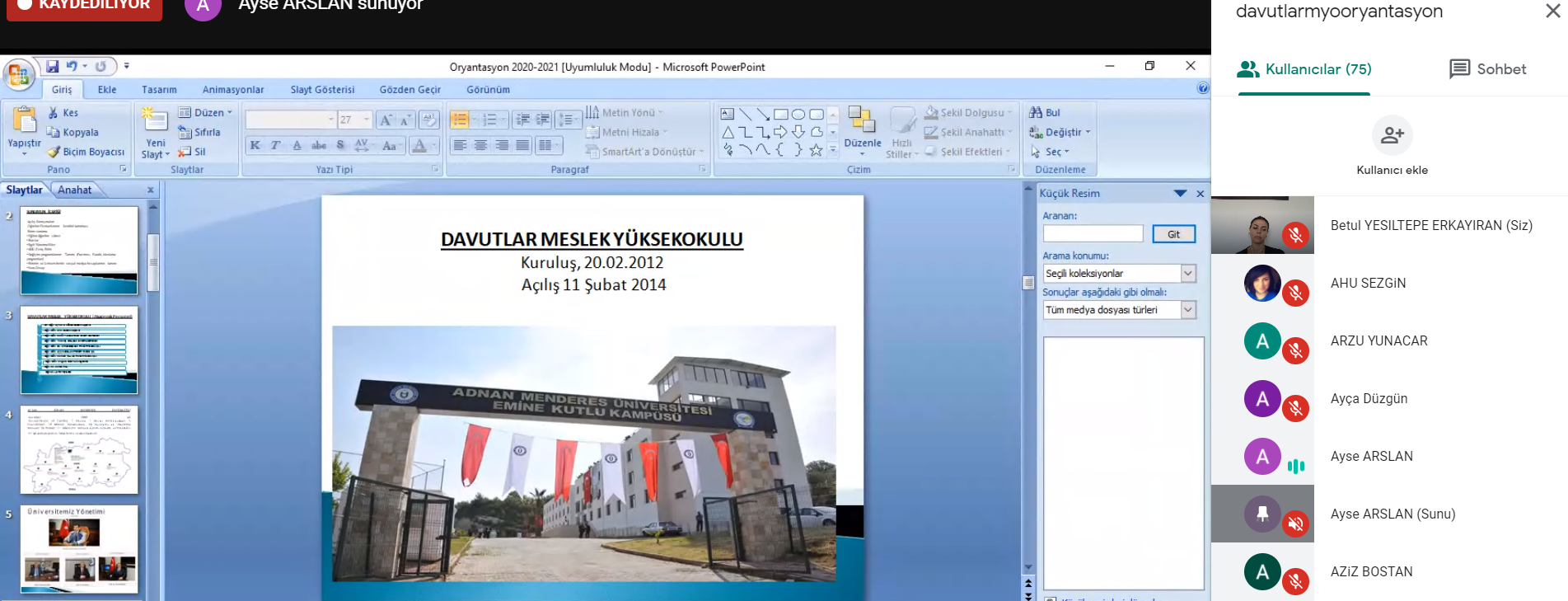Click the Undo arrow icon
This screenshot has width=1568, height=601.
tap(72, 66)
